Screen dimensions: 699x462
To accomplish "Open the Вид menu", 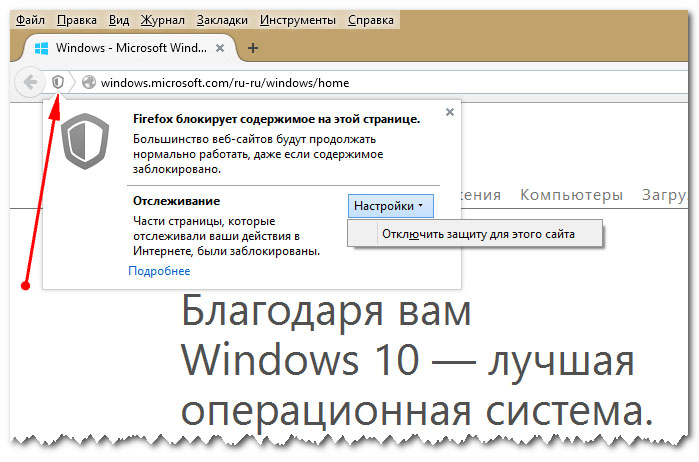I will click(x=119, y=20).
